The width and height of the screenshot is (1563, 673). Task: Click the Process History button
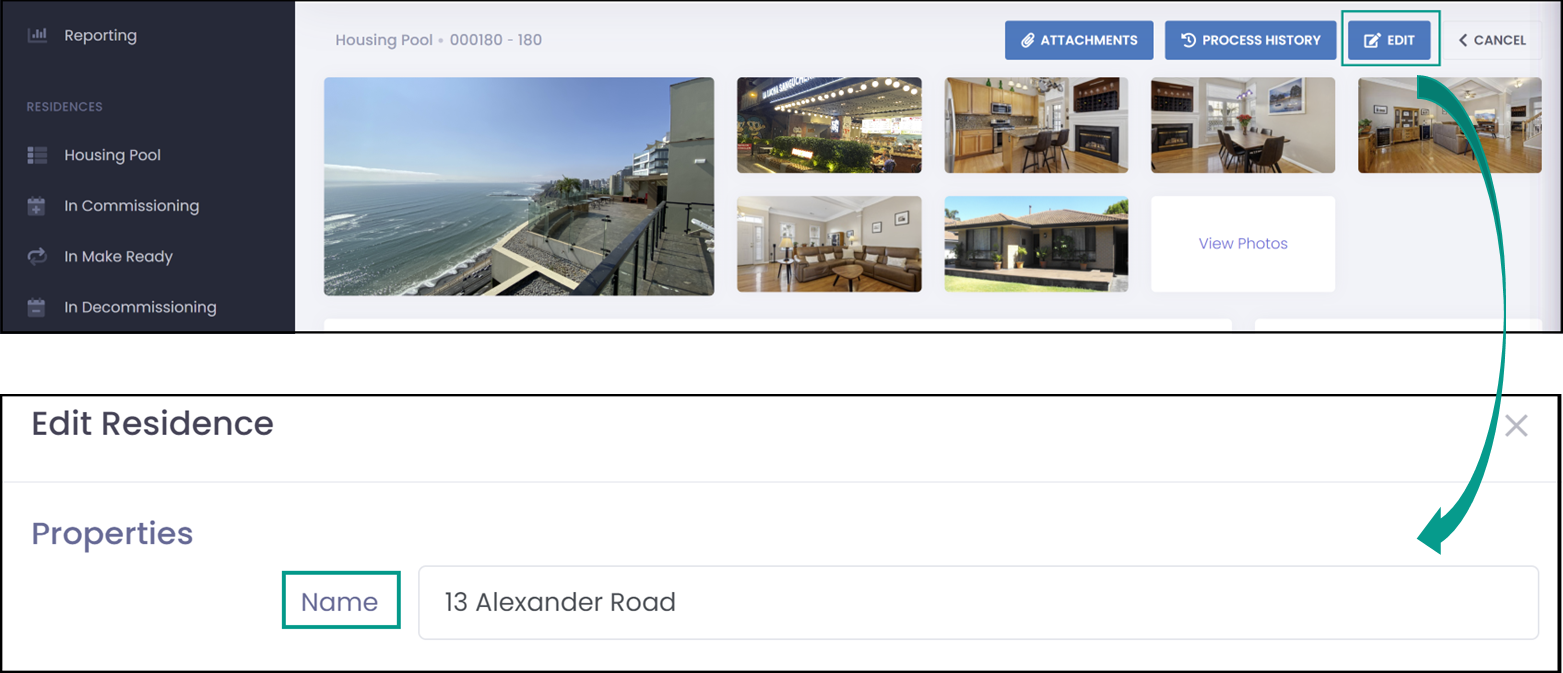tap(1250, 41)
